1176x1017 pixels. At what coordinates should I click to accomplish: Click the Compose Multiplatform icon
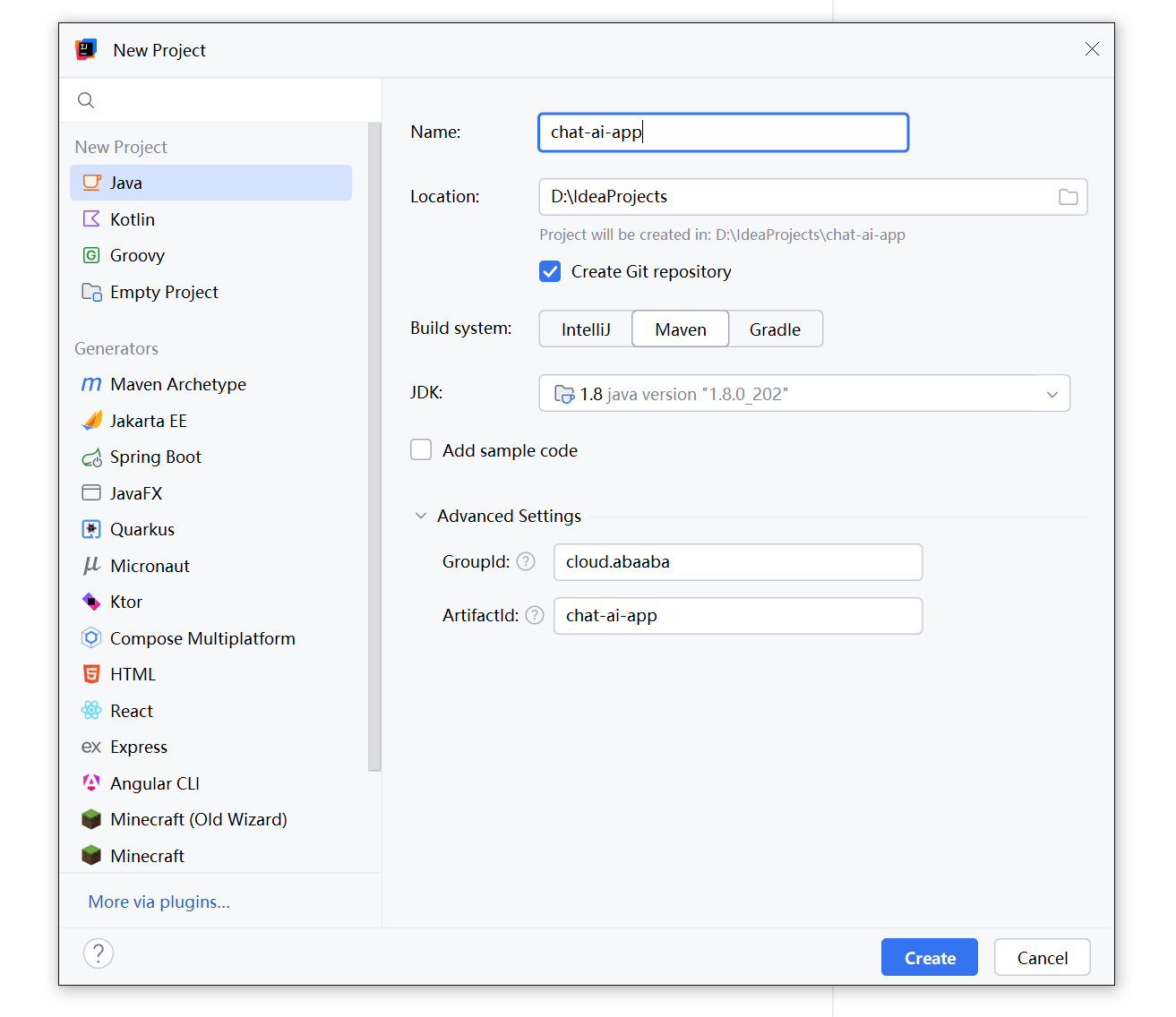click(x=91, y=638)
